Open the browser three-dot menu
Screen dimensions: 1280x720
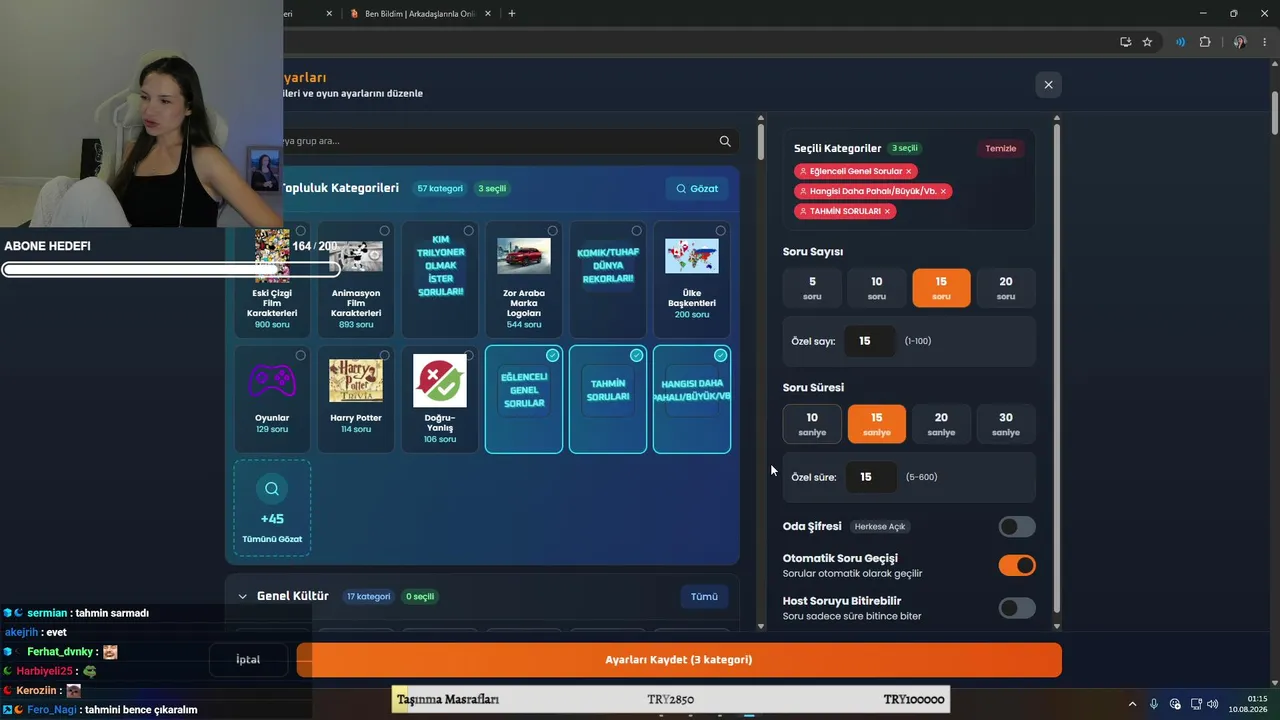(x=1265, y=42)
